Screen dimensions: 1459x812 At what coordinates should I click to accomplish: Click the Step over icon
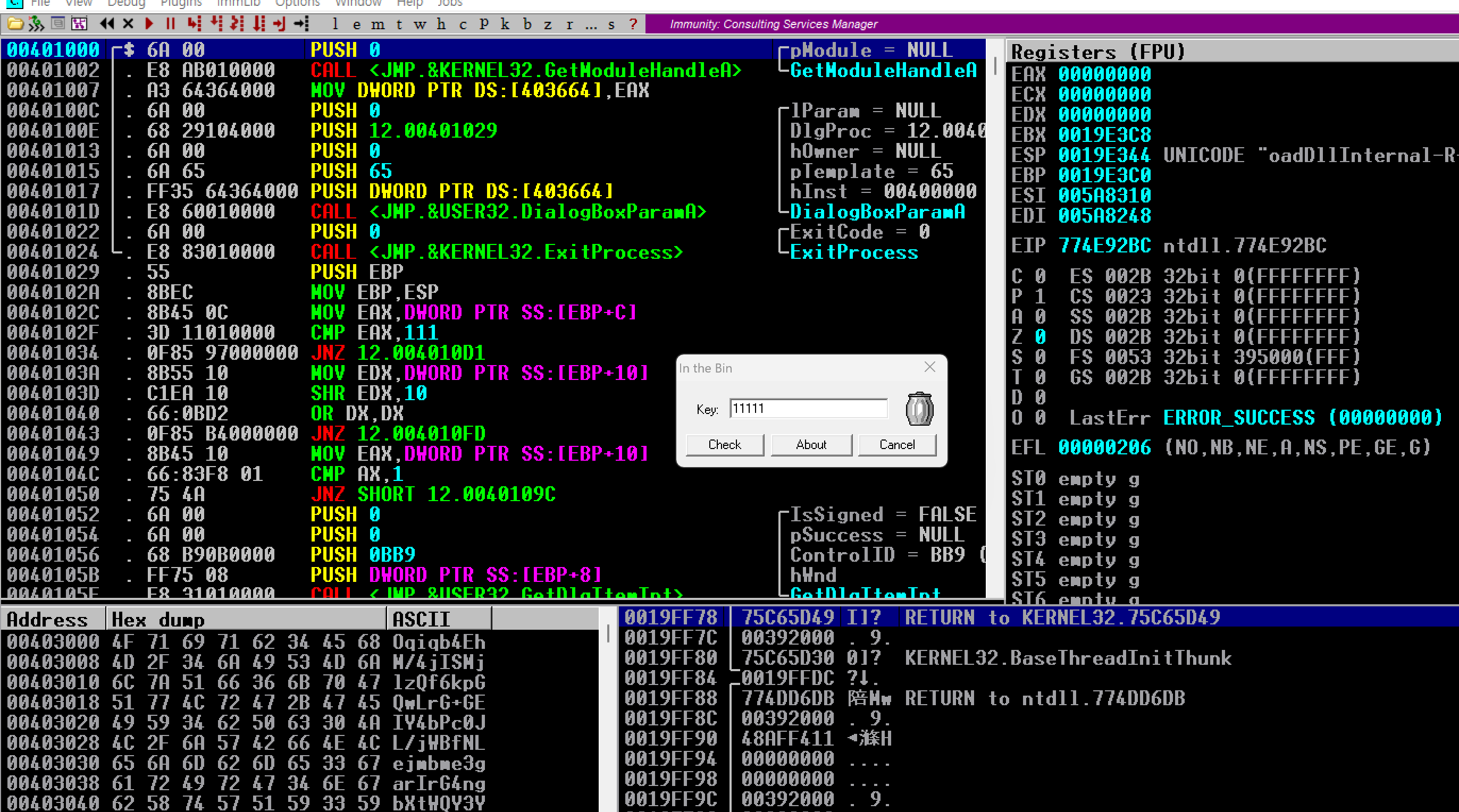coord(216,24)
